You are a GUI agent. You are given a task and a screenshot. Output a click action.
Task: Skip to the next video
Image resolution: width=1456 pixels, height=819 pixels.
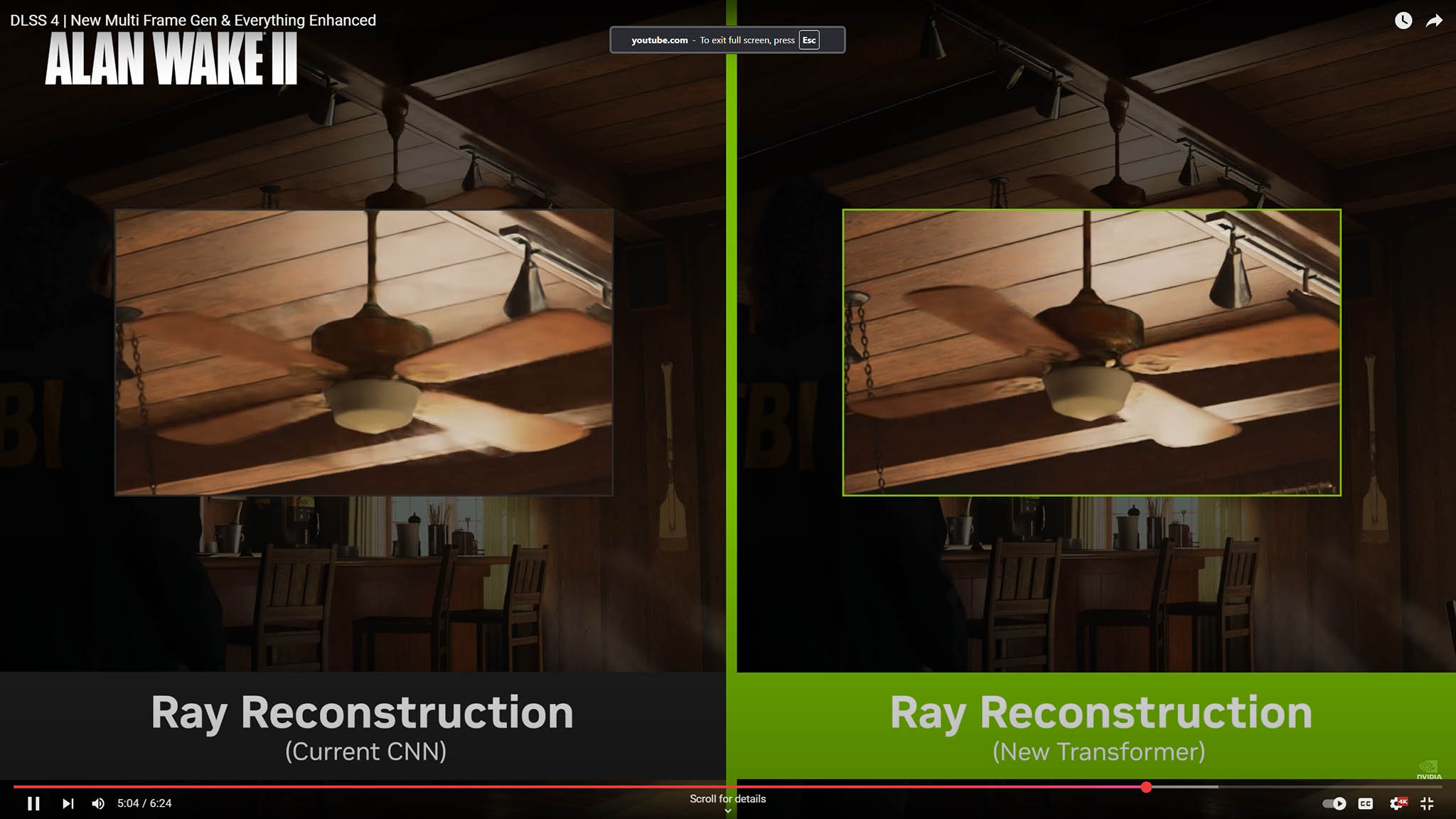(x=68, y=803)
